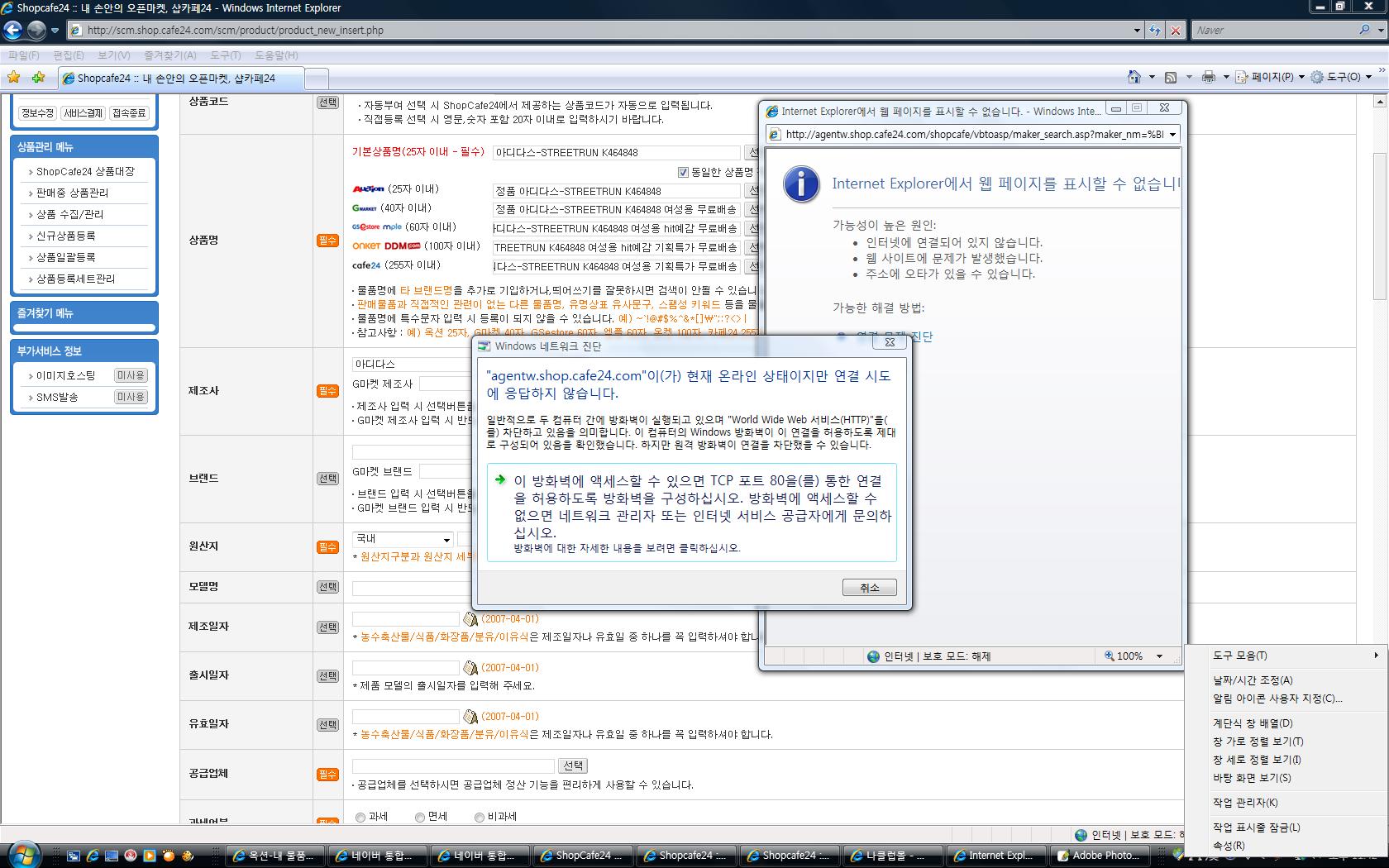Open 편집(E) menu
Screen dimensions: 1389x868
point(69,55)
